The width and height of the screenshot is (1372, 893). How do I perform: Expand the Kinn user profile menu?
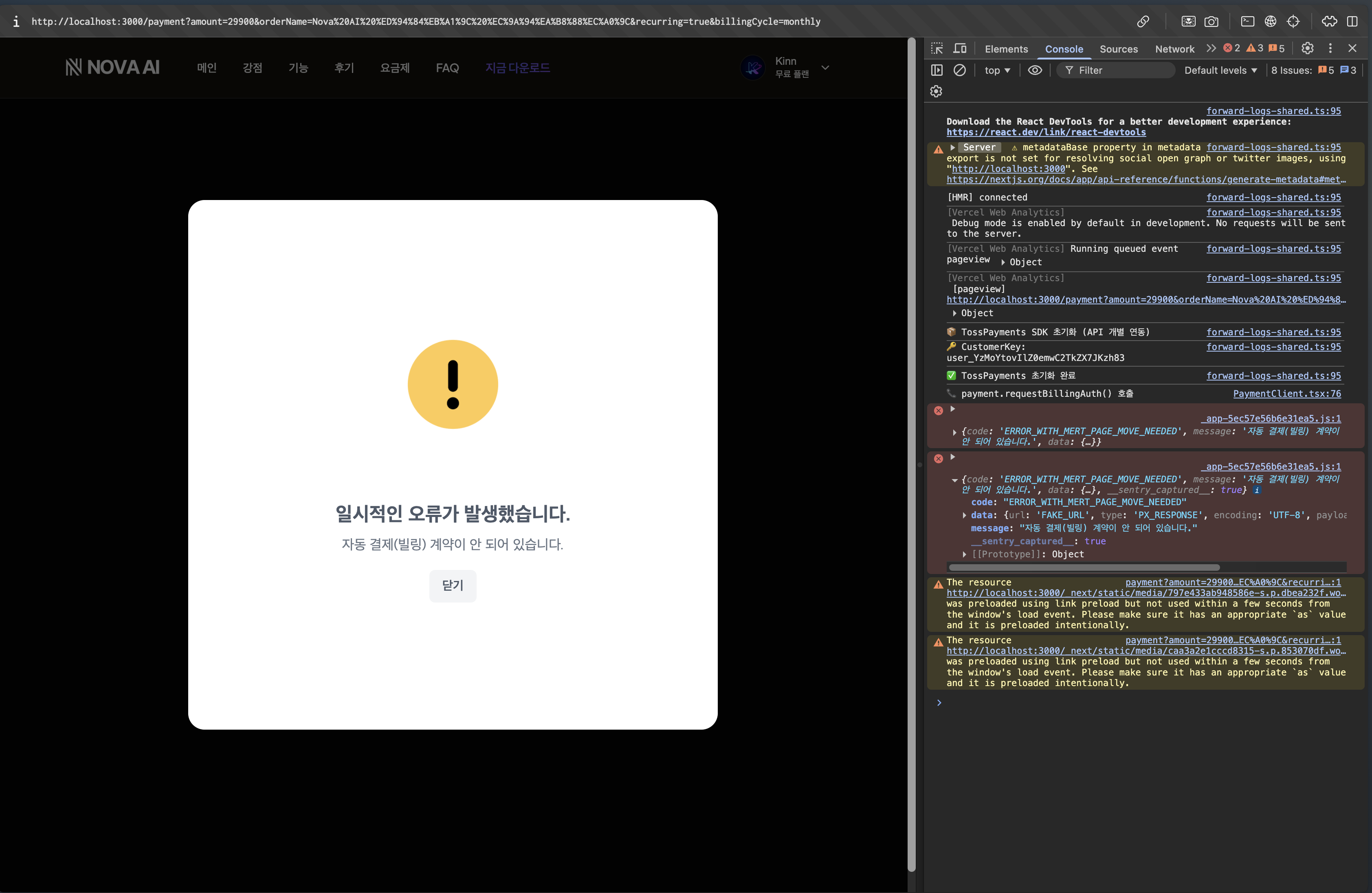tap(825, 68)
